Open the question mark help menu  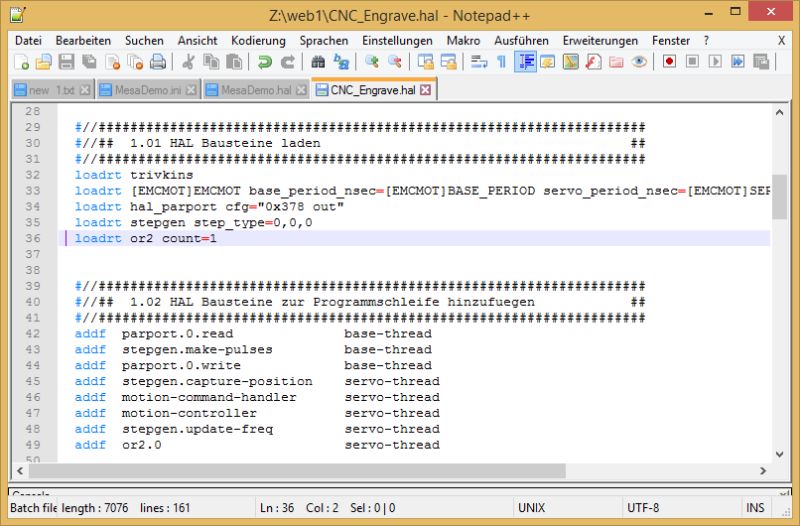click(x=706, y=41)
